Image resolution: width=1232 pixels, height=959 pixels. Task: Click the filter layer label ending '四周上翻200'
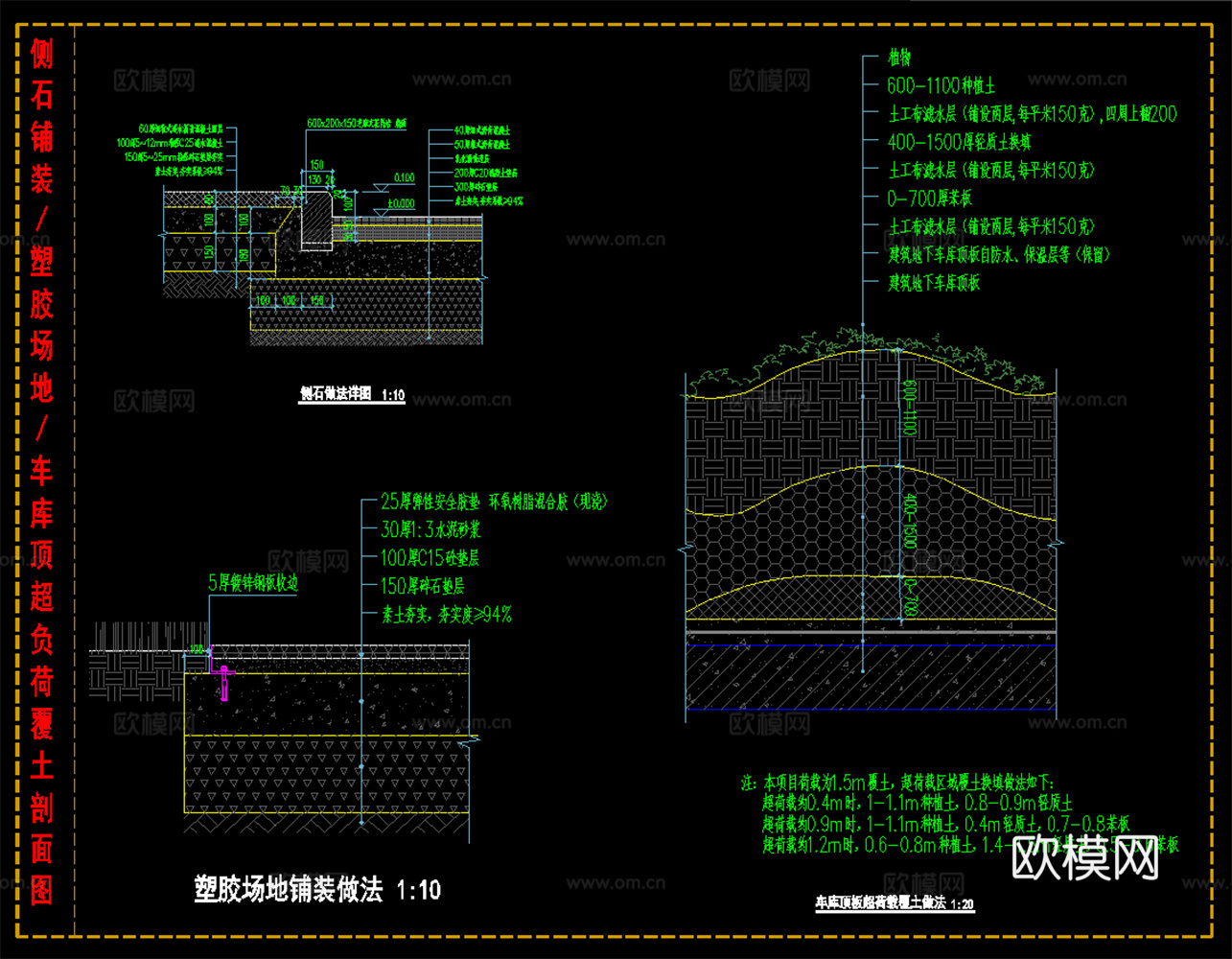point(1032,114)
